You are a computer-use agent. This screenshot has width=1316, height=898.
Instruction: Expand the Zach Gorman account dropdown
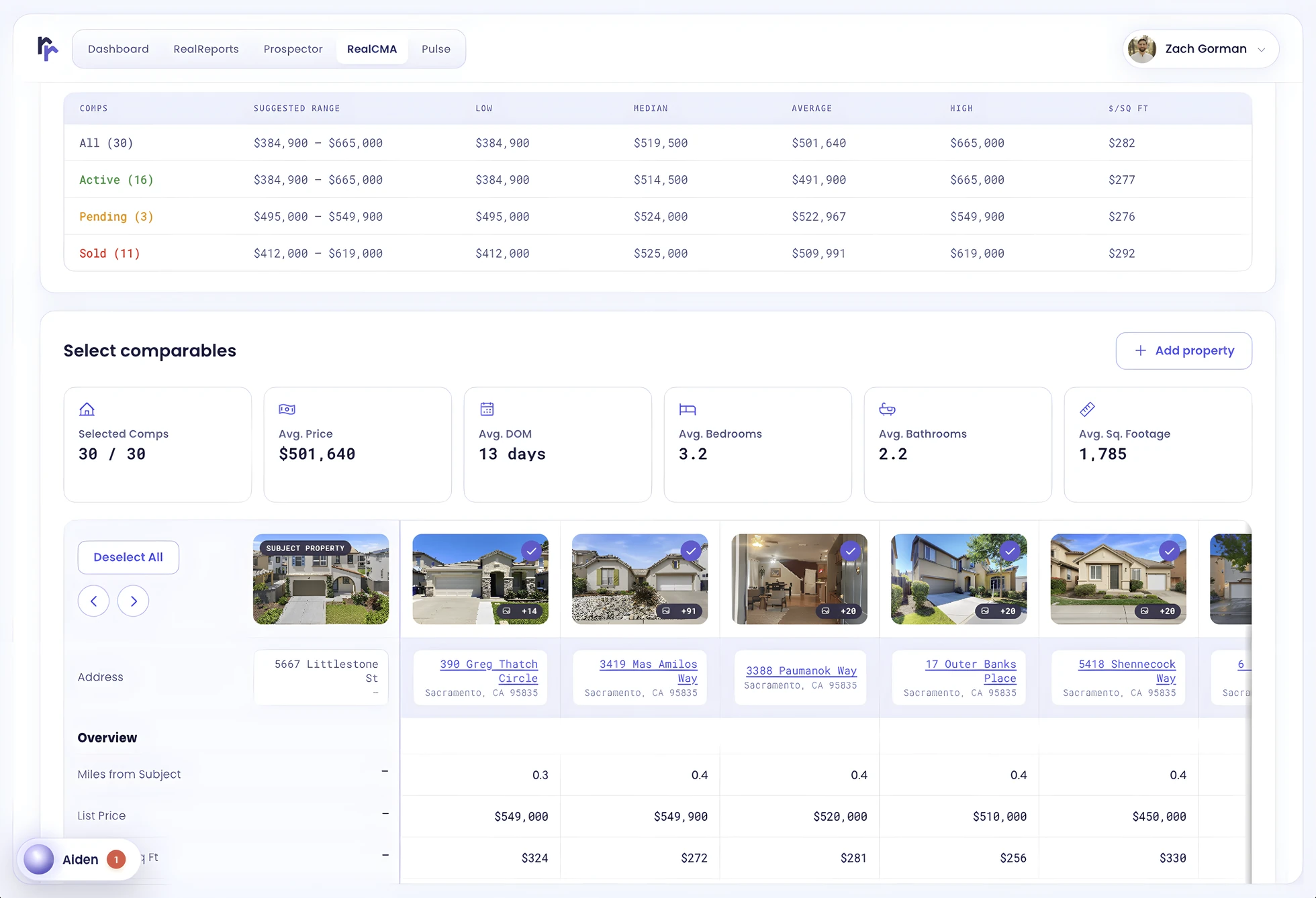(1261, 50)
